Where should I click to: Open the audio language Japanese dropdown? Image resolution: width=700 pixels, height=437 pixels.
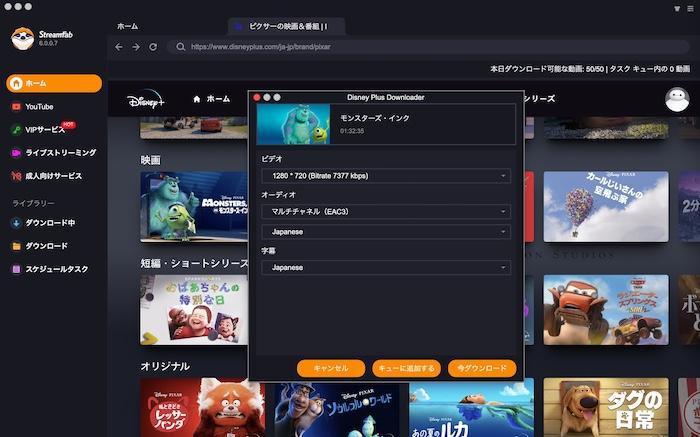click(386, 232)
